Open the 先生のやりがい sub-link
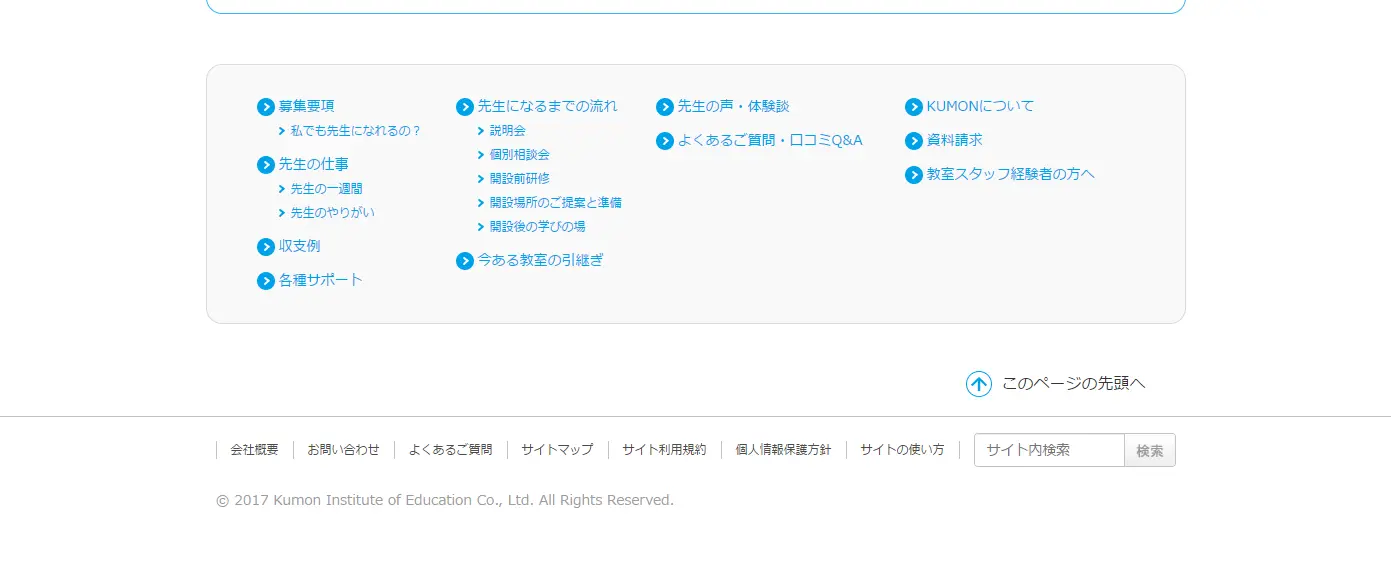Image resolution: width=1391 pixels, height=573 pixels. (333, 213)
